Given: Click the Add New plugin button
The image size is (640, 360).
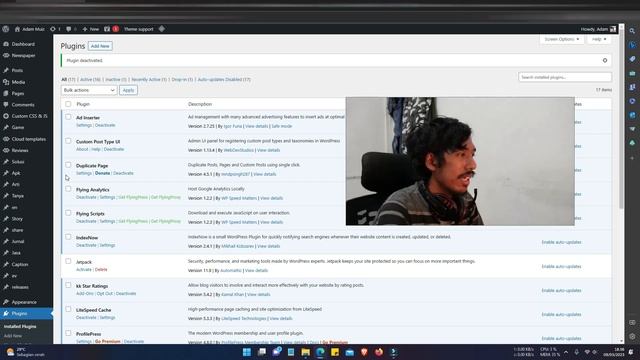Looking at the screenshot, I should pyautogui.click(x=100, y=46).
